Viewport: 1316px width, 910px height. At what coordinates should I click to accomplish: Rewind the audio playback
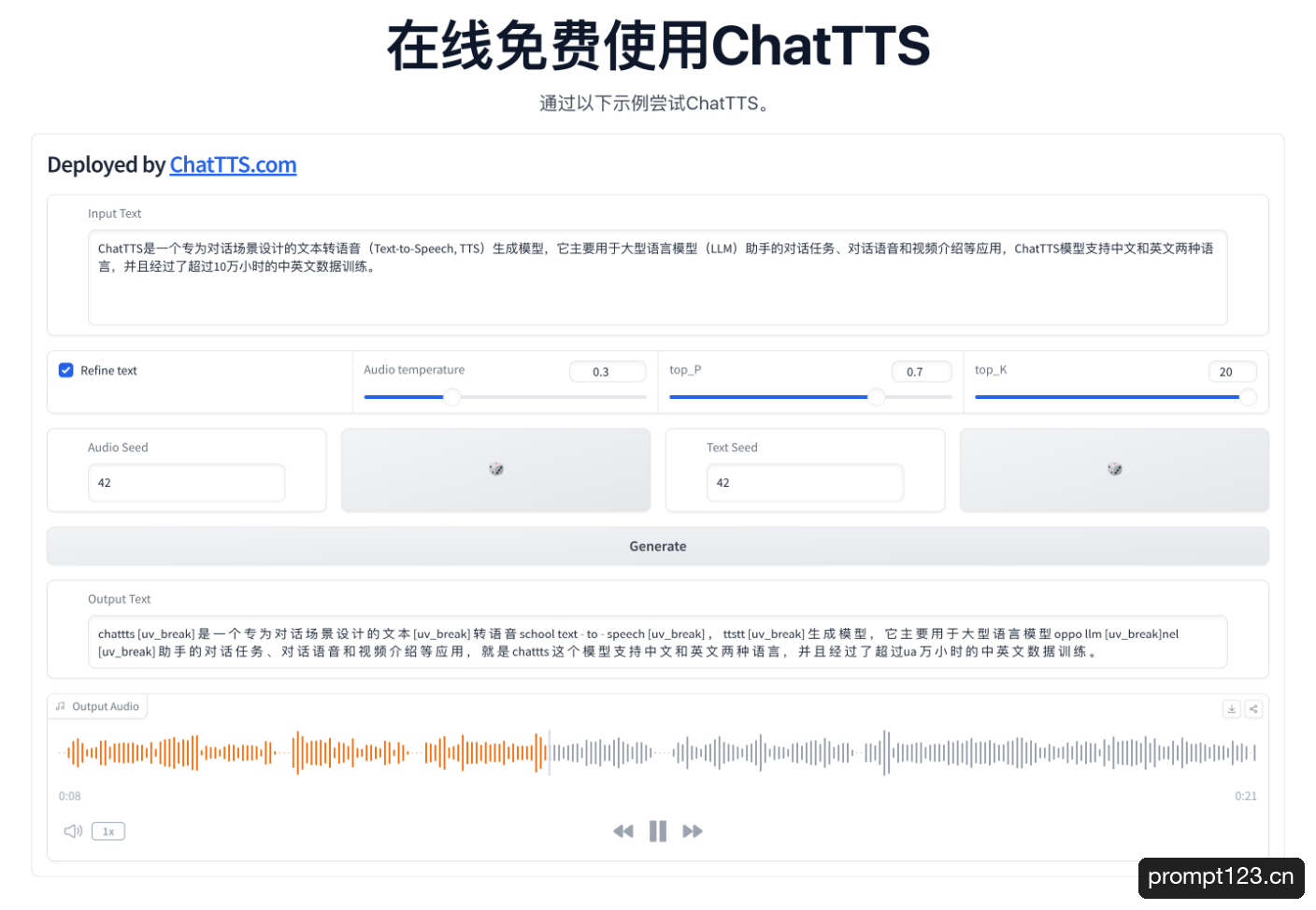click(x=623, y=831)
